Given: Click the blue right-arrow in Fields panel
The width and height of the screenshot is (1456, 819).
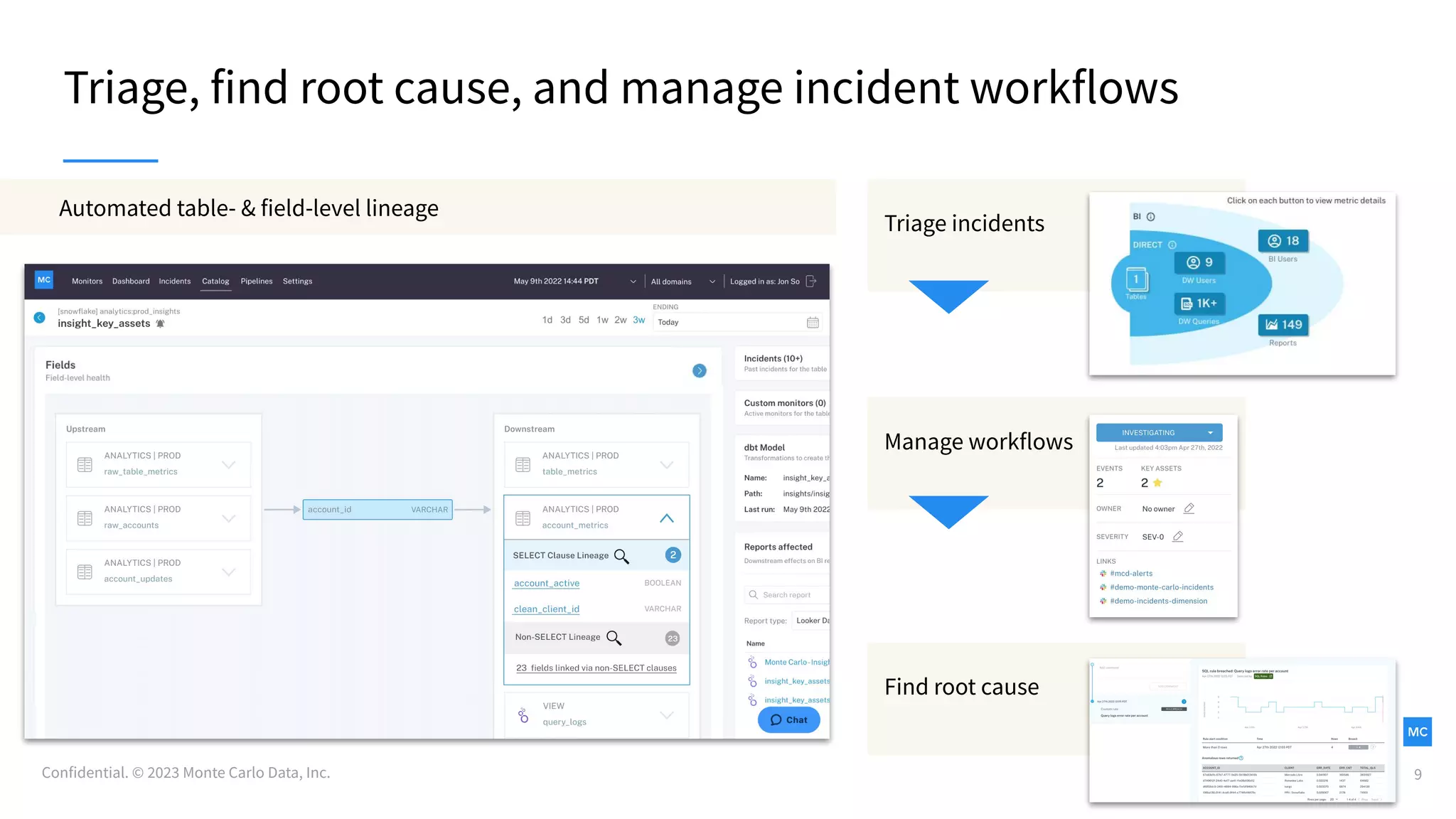Looking at the screenshot, I should pyautogui.click(x=700, y=370).
